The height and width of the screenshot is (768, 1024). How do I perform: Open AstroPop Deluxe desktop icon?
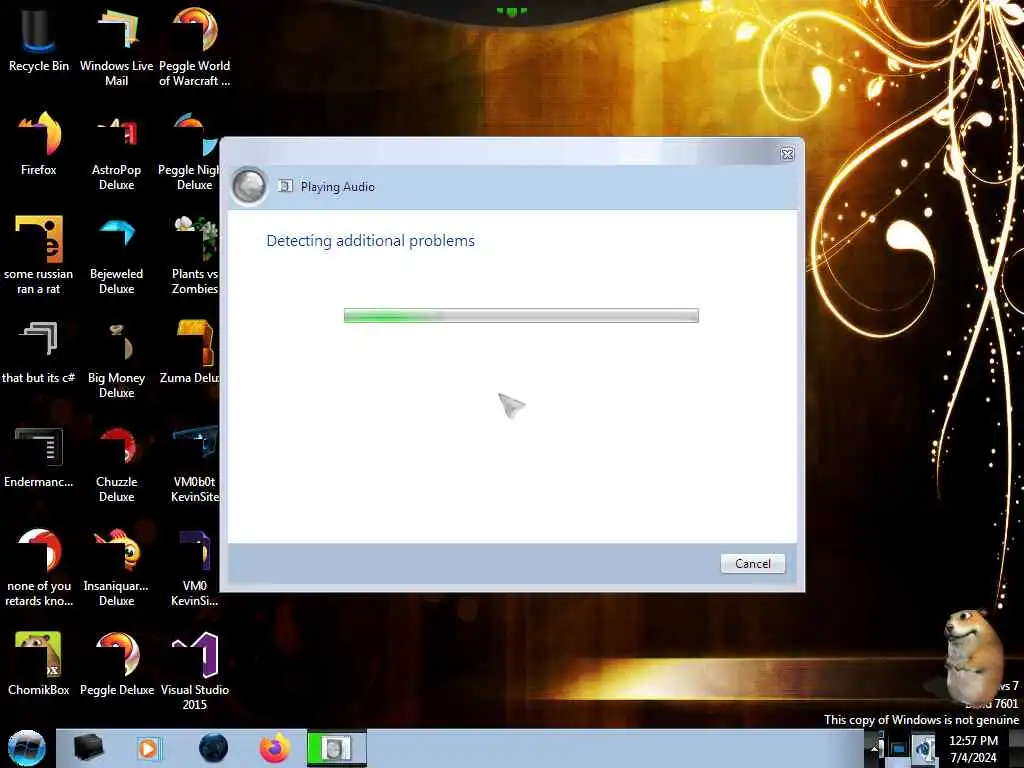116,152
